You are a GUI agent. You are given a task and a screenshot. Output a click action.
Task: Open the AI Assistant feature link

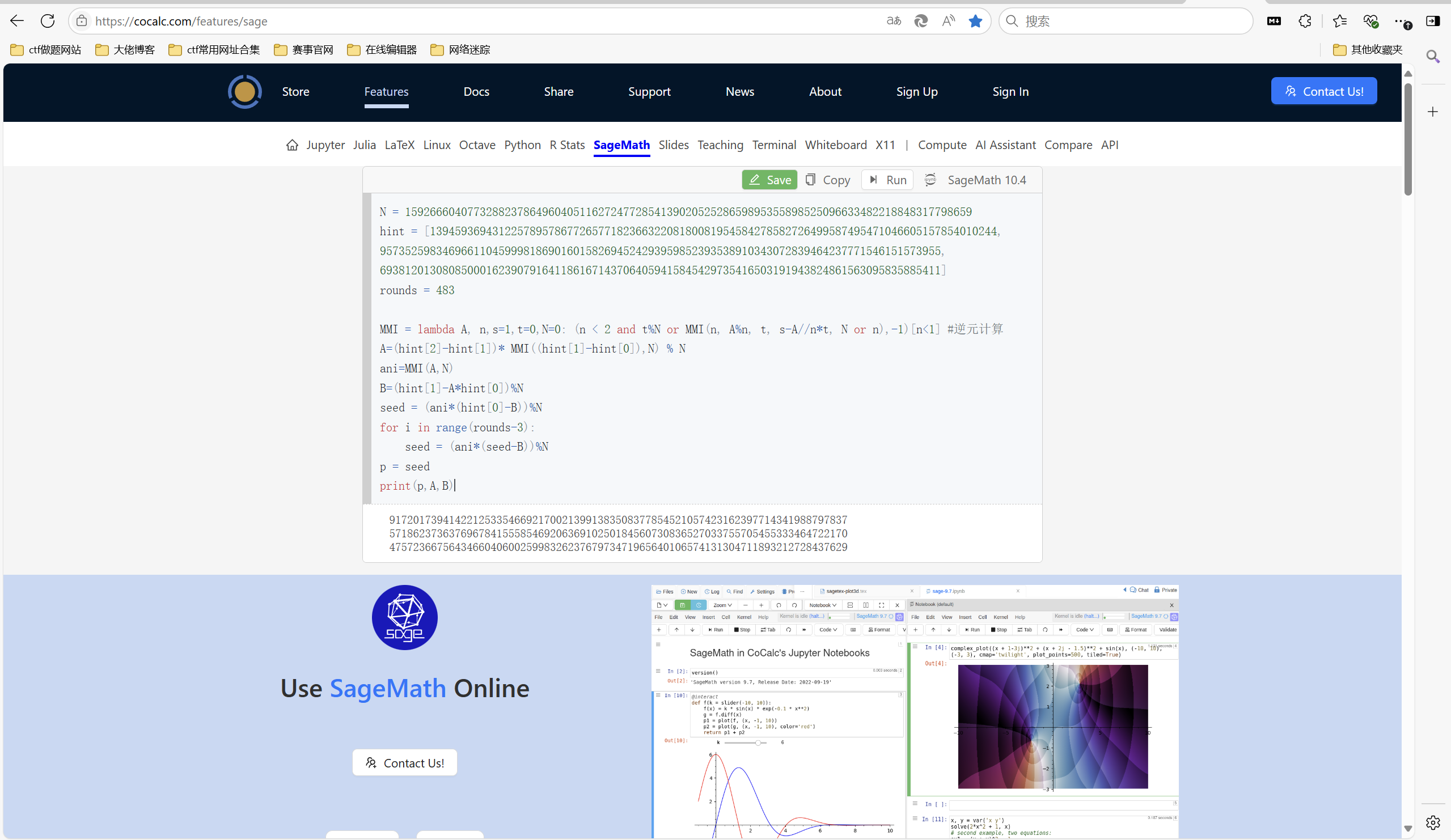[1005, 145]
